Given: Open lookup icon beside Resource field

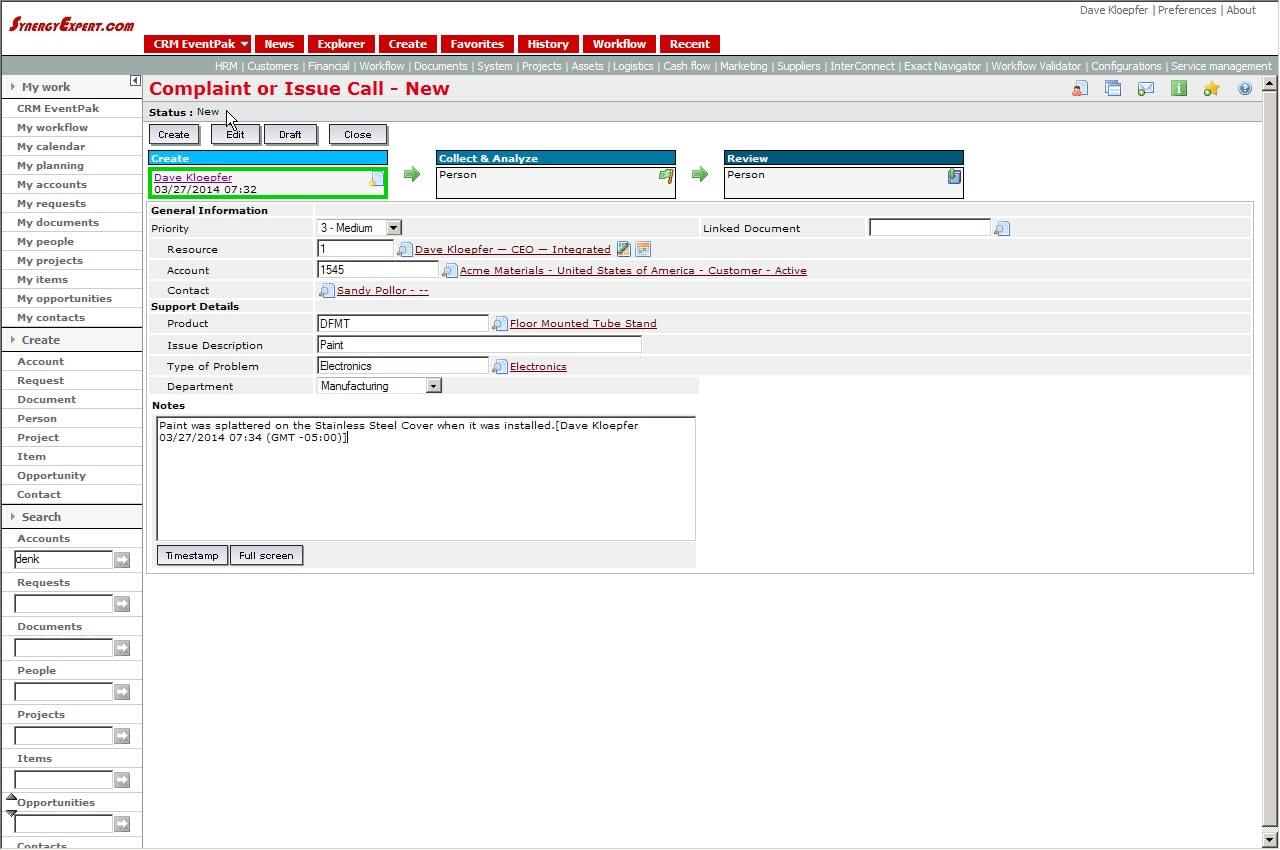Looking at the screenshot, I should pos(405,250).
